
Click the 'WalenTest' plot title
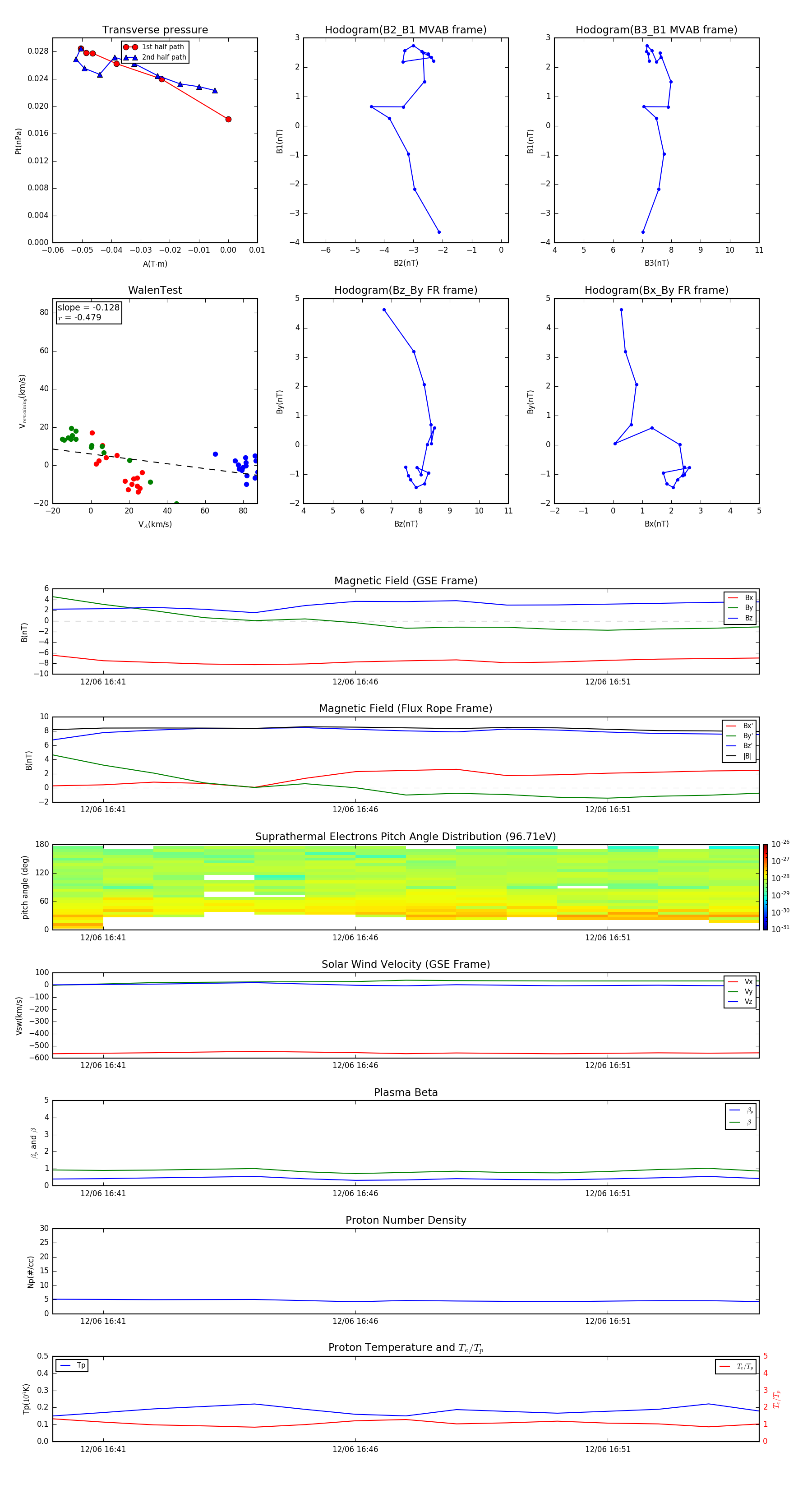pos(155,290)
